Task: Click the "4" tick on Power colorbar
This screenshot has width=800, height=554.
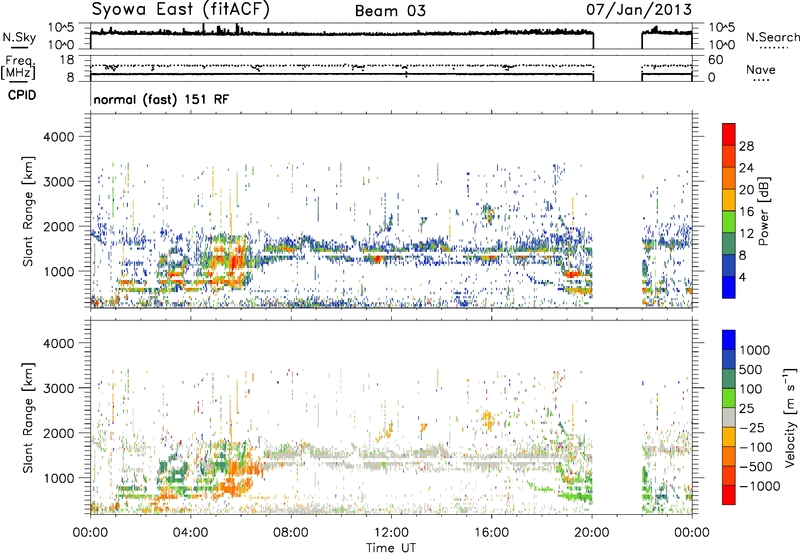Action: click(x=742, y=277)
